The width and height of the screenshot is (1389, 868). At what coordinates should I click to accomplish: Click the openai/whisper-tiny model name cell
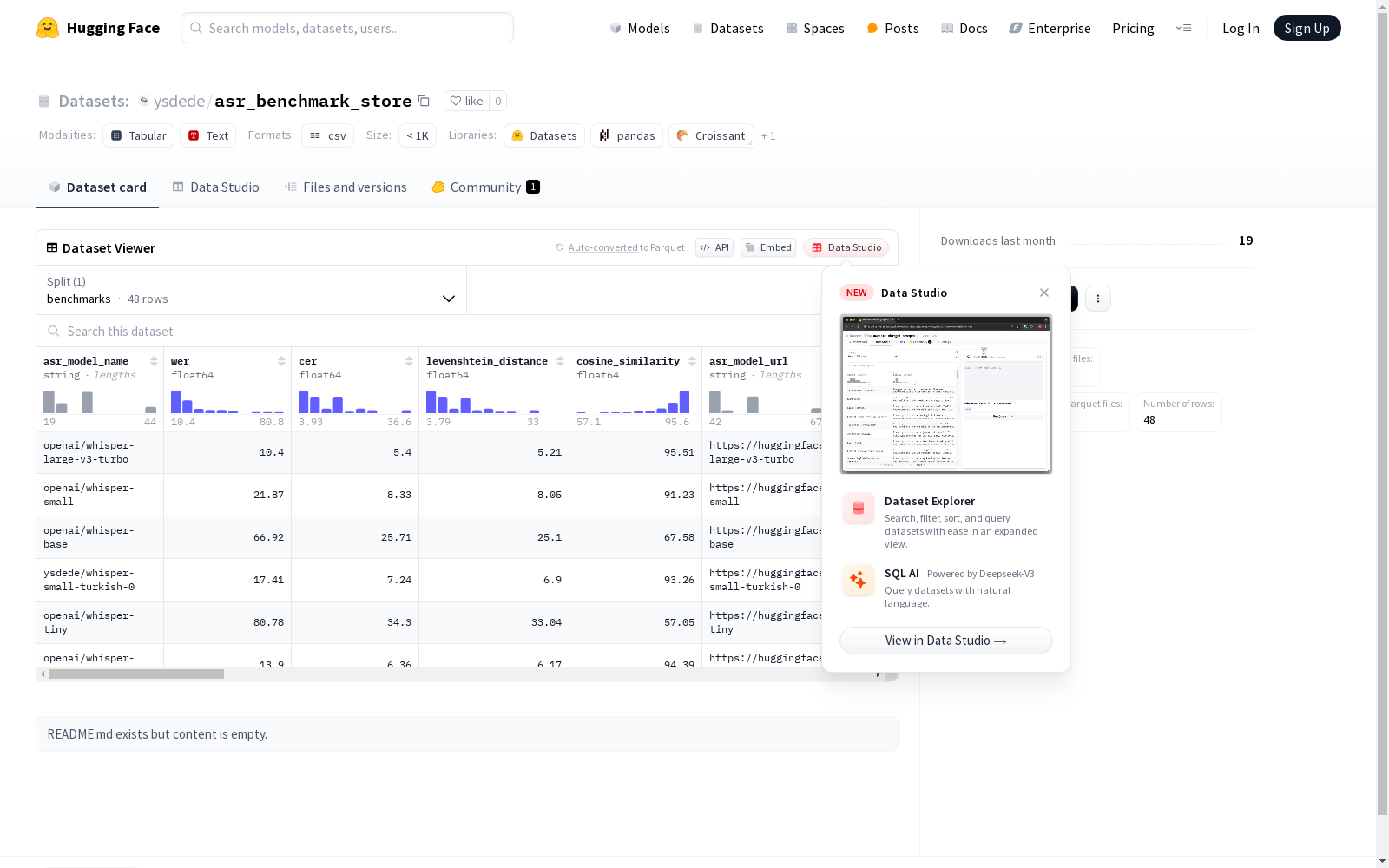pos(100,622)
